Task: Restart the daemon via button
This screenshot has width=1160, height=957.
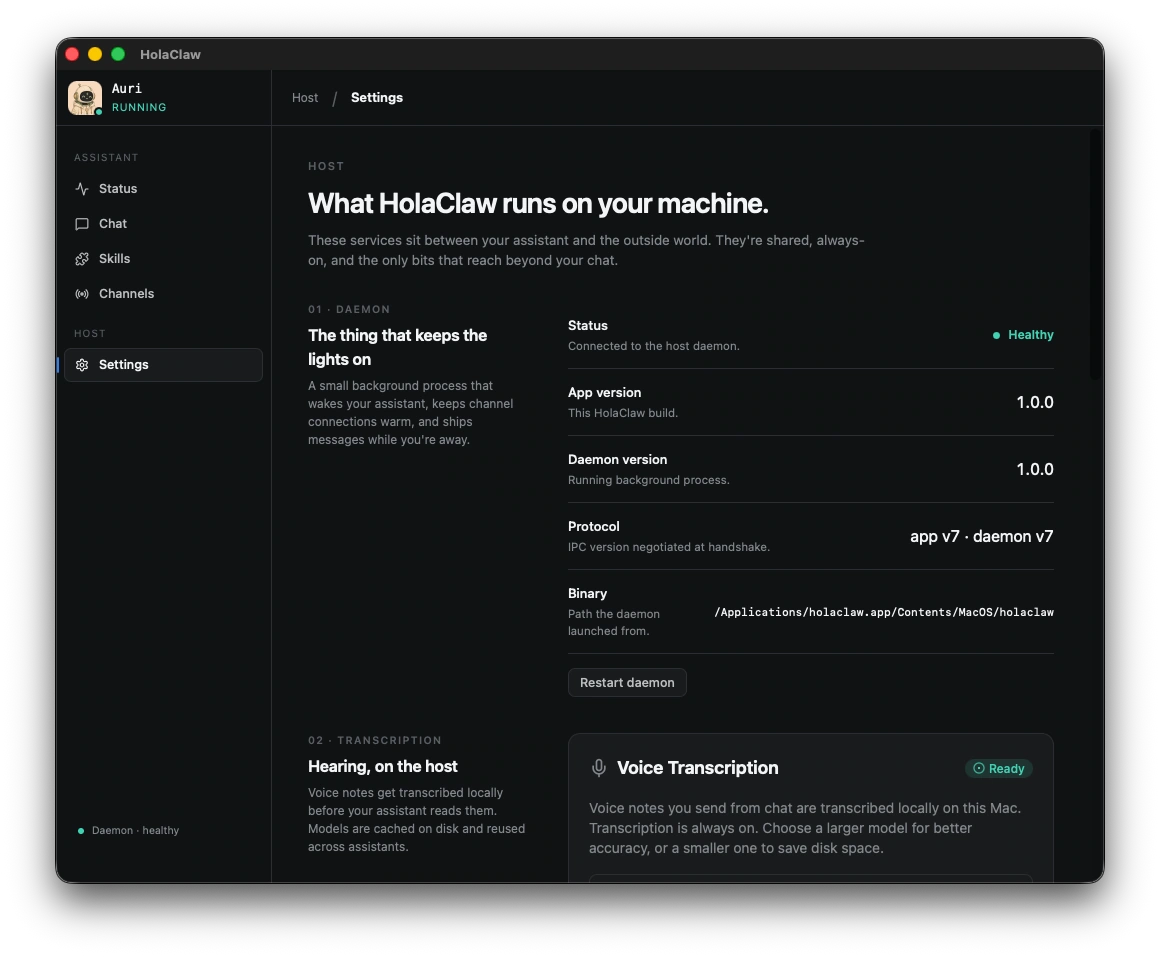Action: tap(627, 683)
